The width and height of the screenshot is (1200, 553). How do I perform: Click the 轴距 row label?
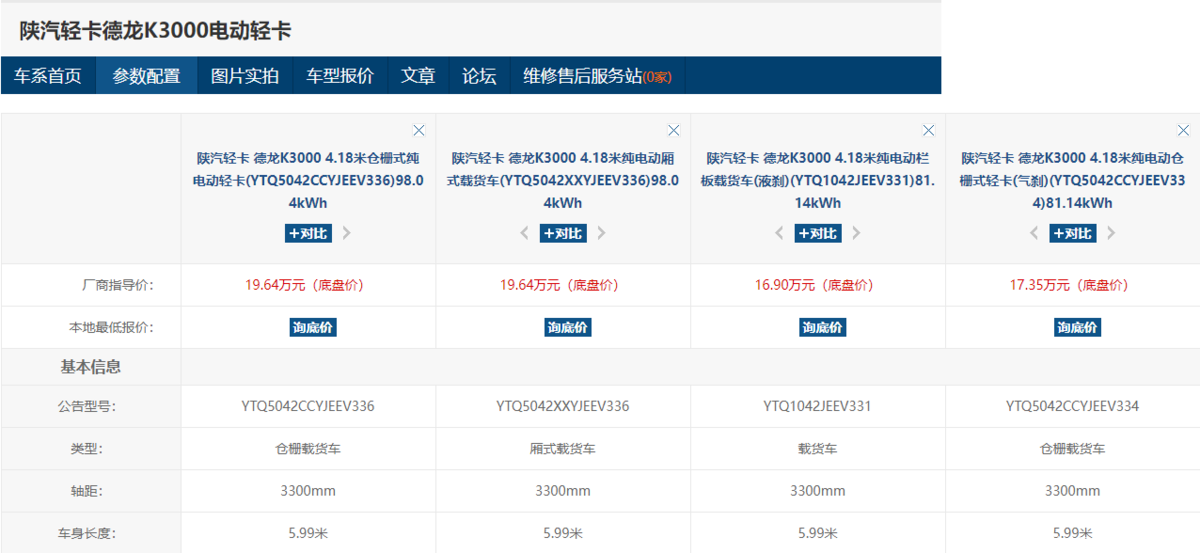coord(87,491)
